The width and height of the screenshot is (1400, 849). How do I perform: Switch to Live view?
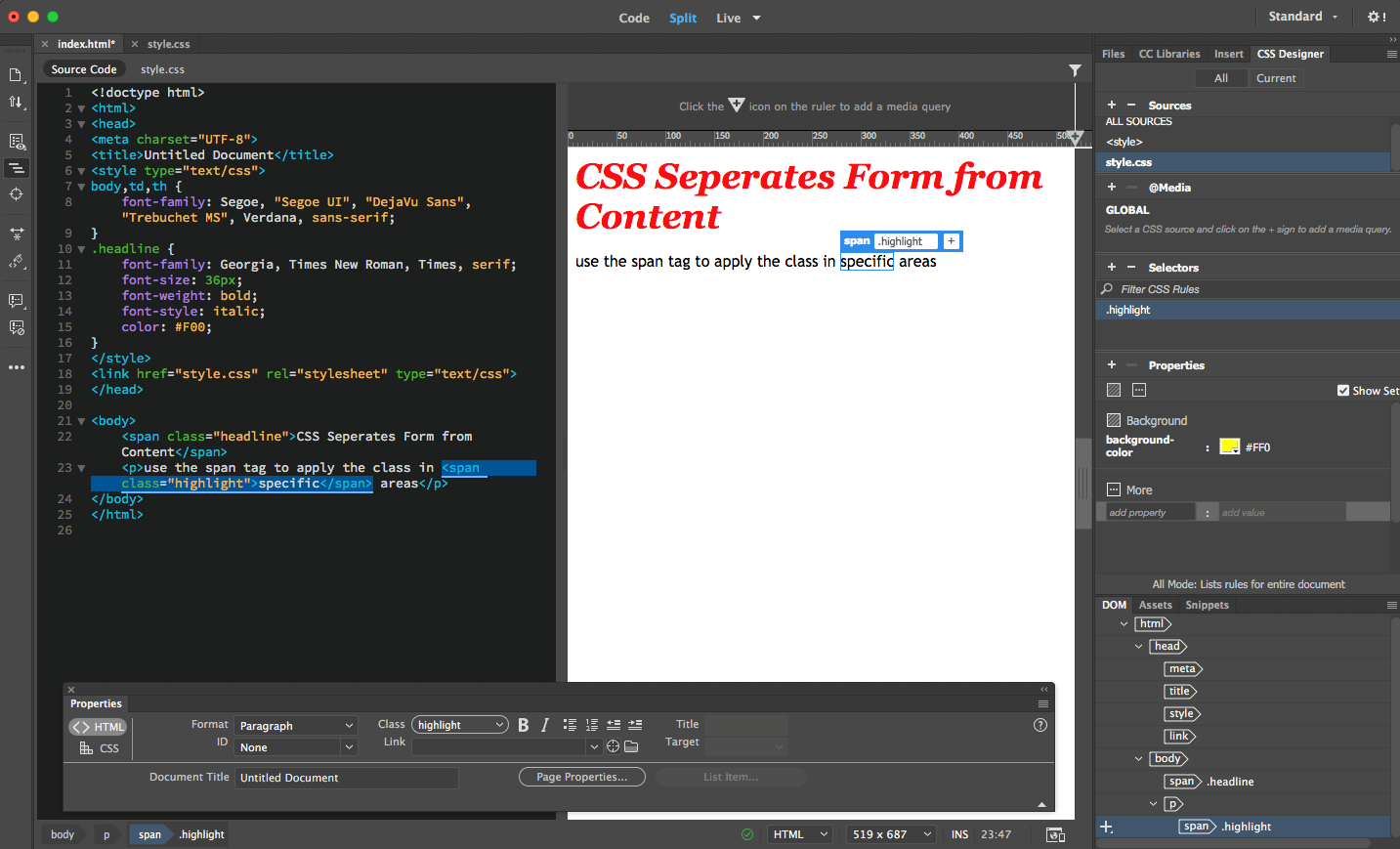(728, 18)
